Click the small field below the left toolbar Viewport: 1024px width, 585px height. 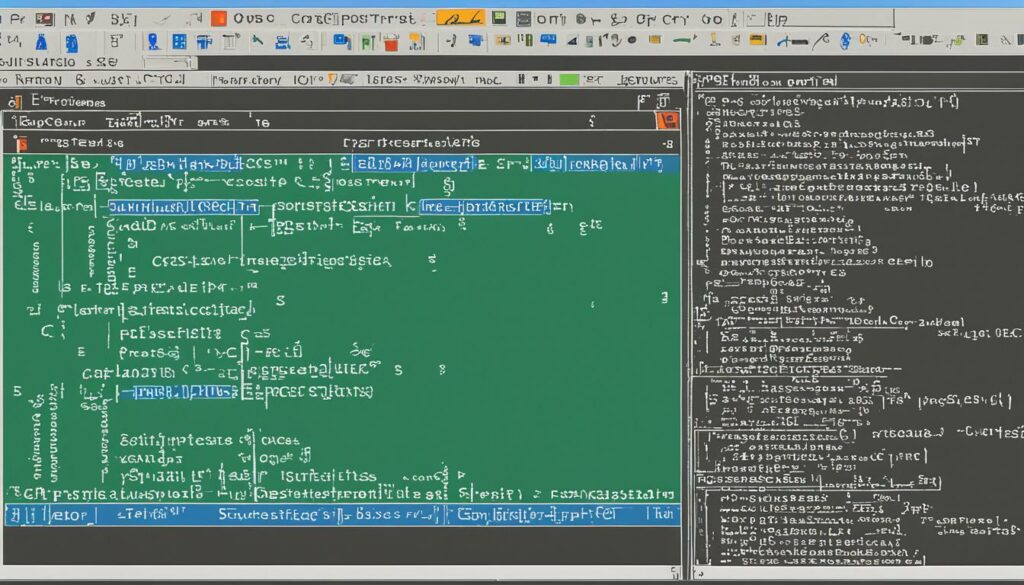click(170, 63)
